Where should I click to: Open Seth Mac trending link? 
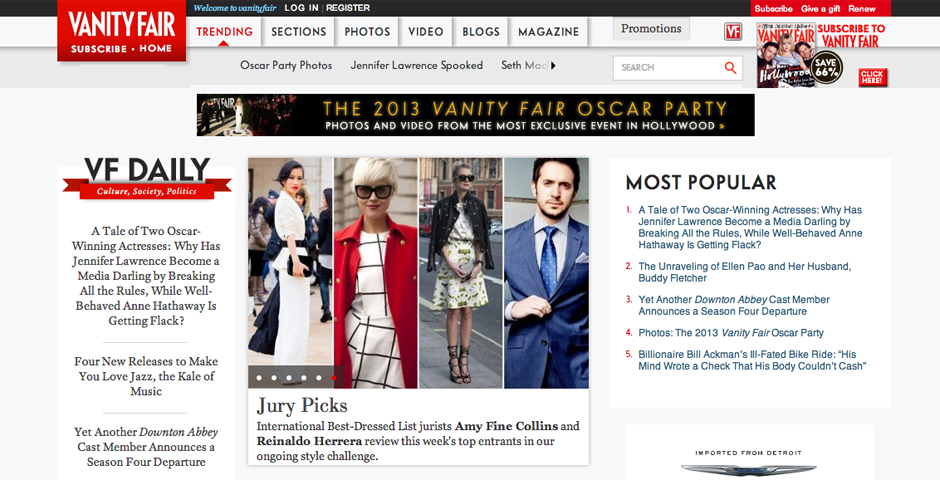(524, 65)
